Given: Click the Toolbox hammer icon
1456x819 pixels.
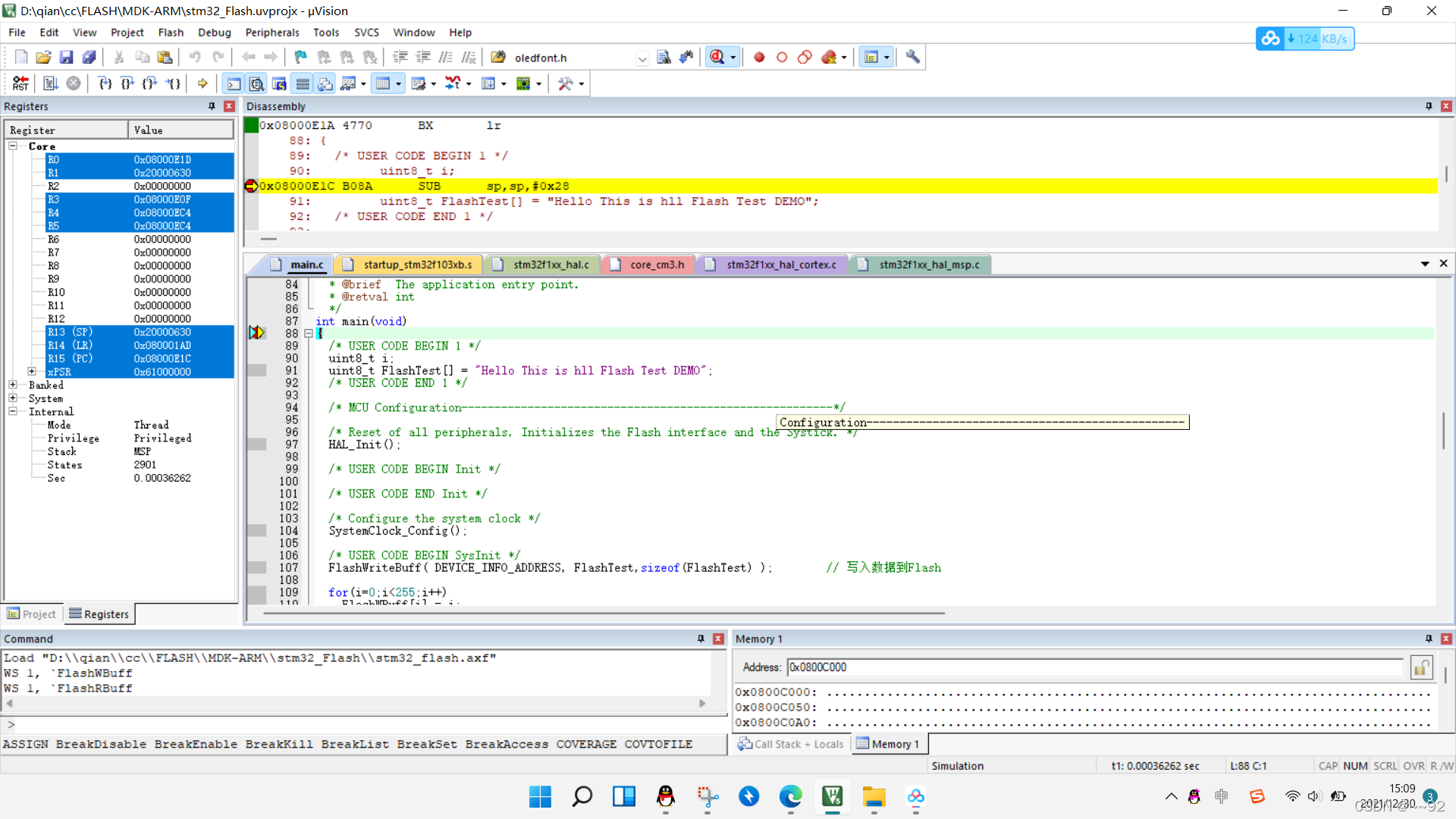Looking at the screenshot, I should [x=565, y=83].
